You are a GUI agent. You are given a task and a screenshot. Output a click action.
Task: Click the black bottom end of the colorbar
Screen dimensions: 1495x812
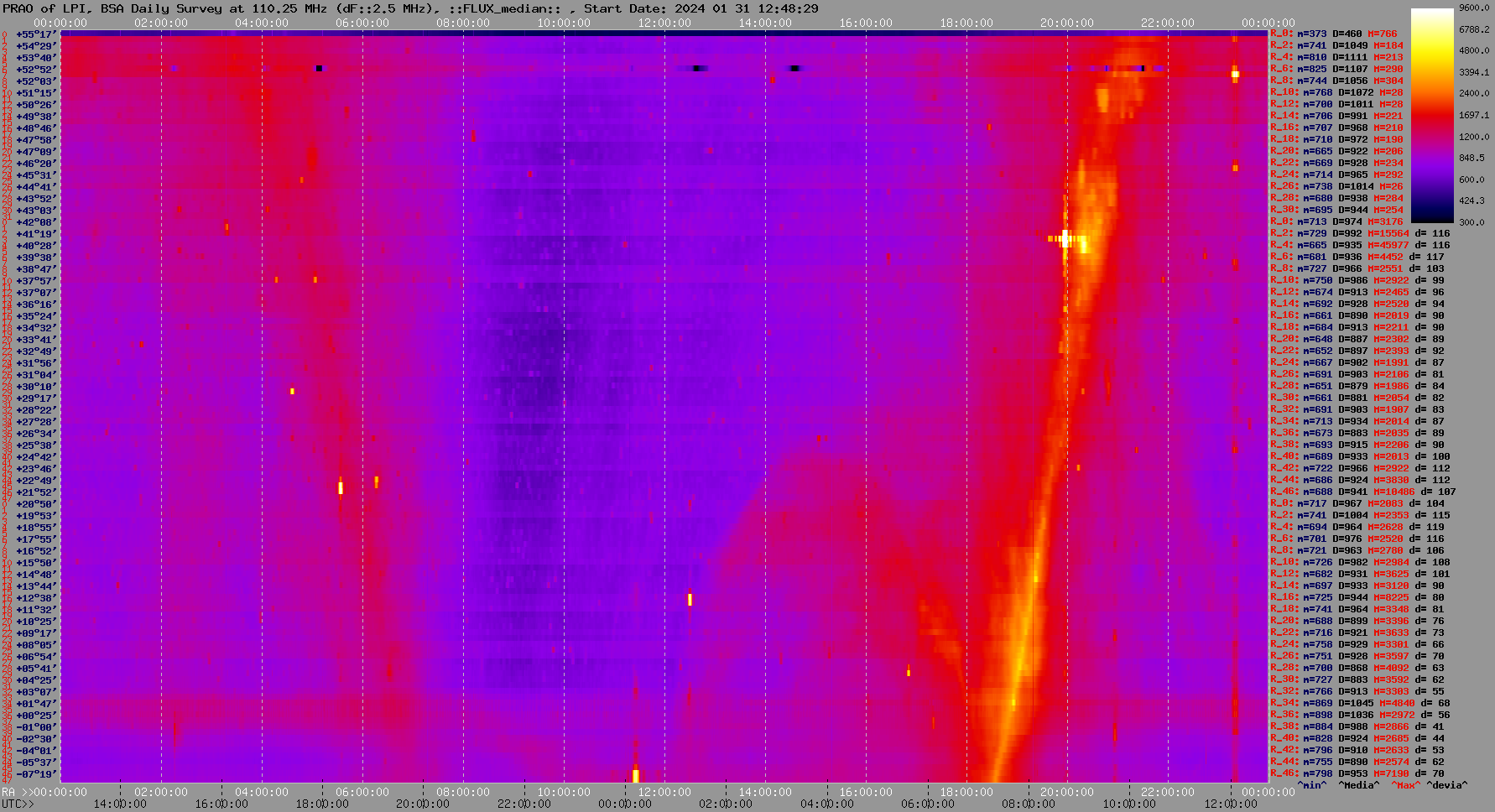pyautogui.click(x=1432, y=218)
